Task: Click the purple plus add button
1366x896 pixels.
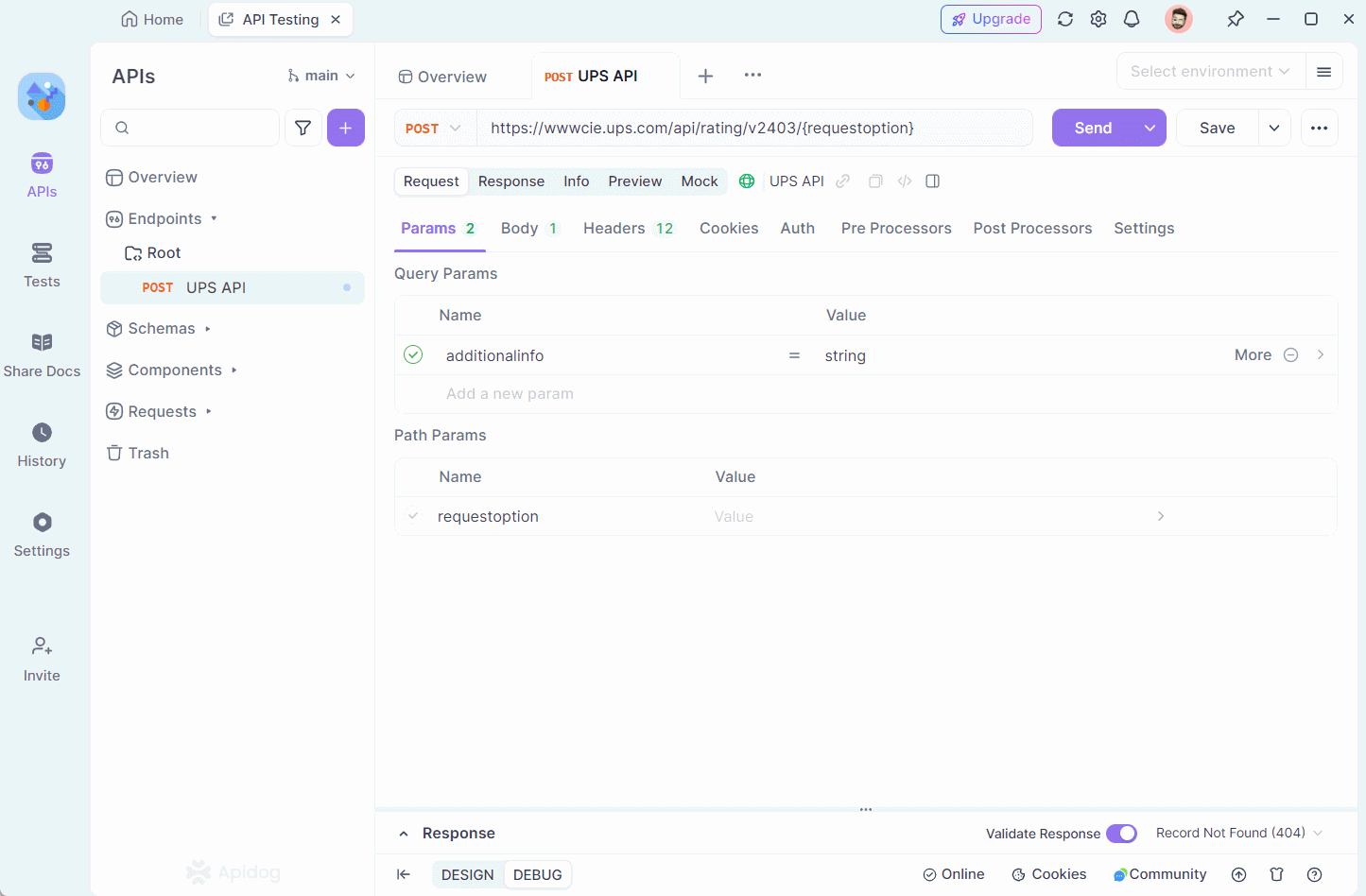Action: pyautogui.click(x=346, y=128)
